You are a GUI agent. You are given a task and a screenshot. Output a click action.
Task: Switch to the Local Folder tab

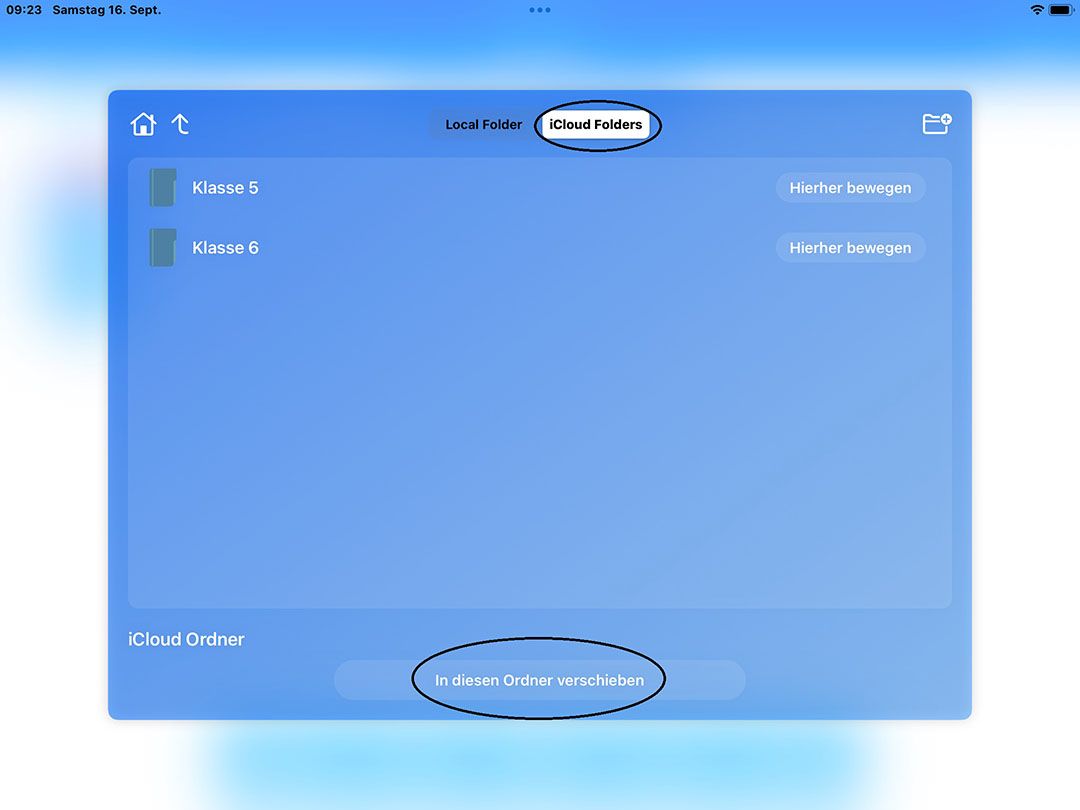(484, 125)
